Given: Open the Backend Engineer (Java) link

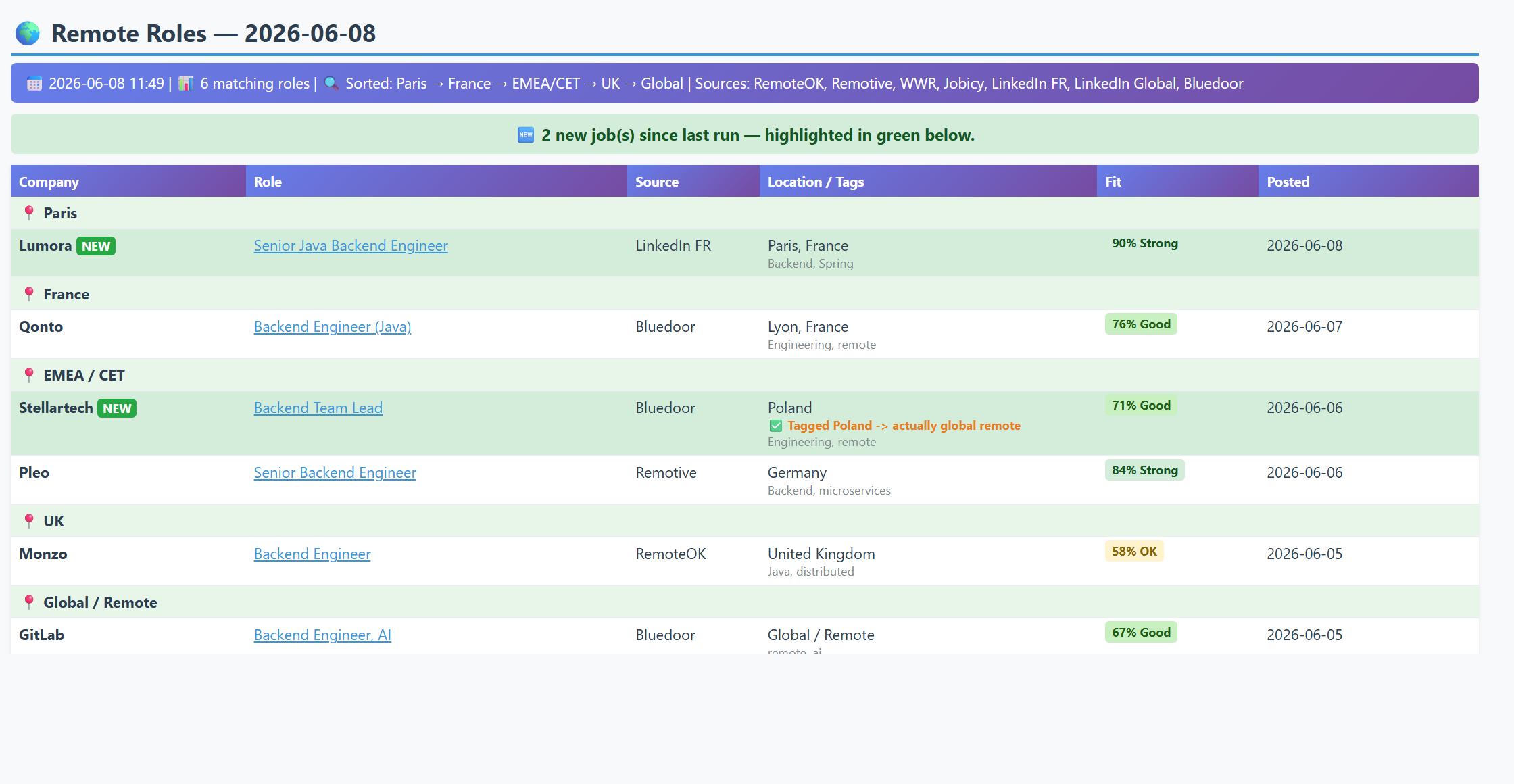Looking at the screenshot, I should (333, 327).
